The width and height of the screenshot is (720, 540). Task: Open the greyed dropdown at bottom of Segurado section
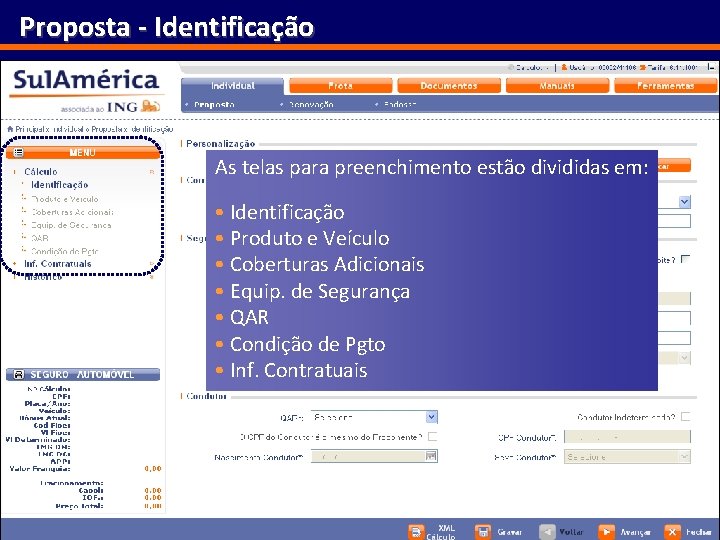tap(685, 358)
